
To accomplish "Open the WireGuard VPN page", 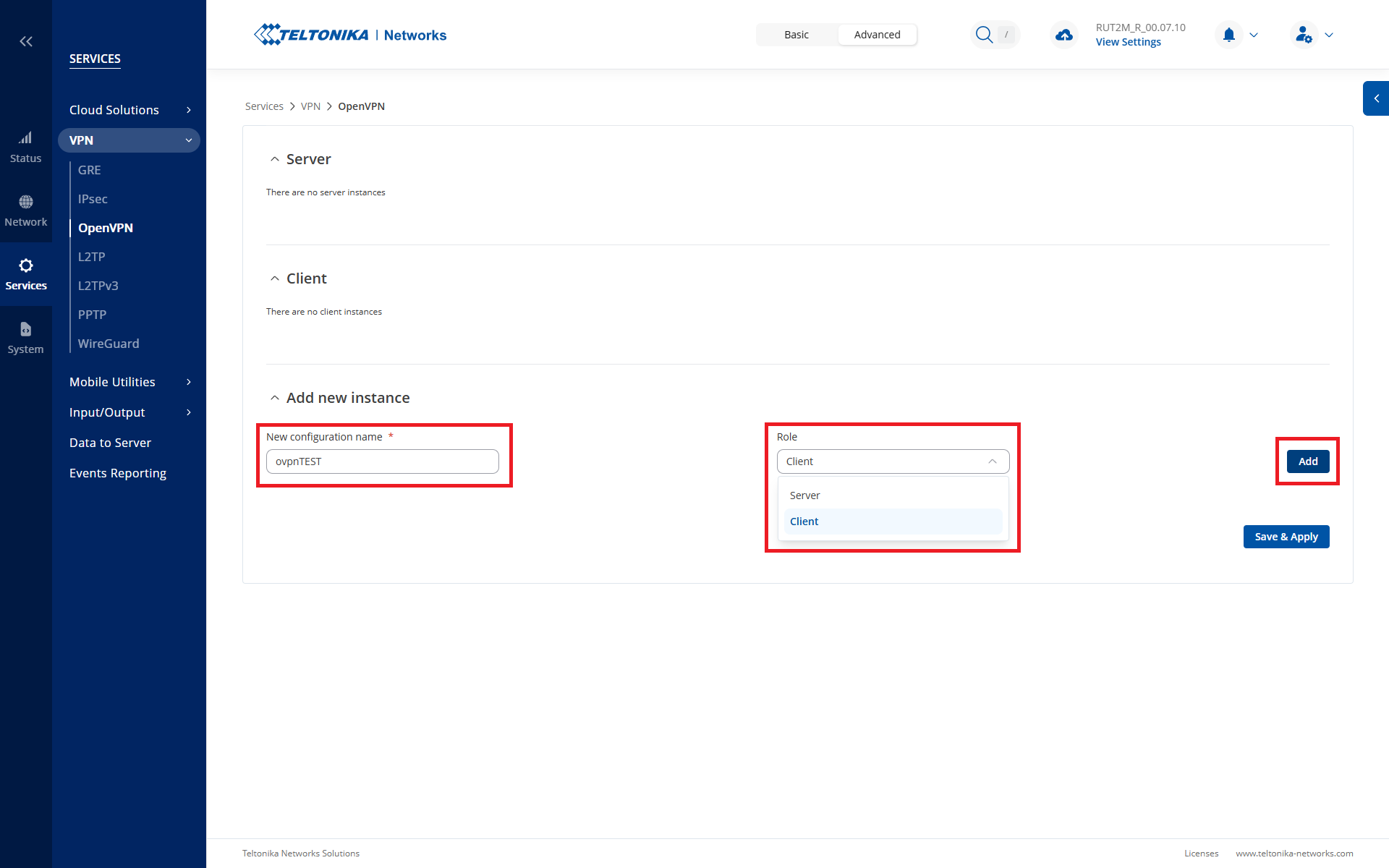I will [109, 344].
